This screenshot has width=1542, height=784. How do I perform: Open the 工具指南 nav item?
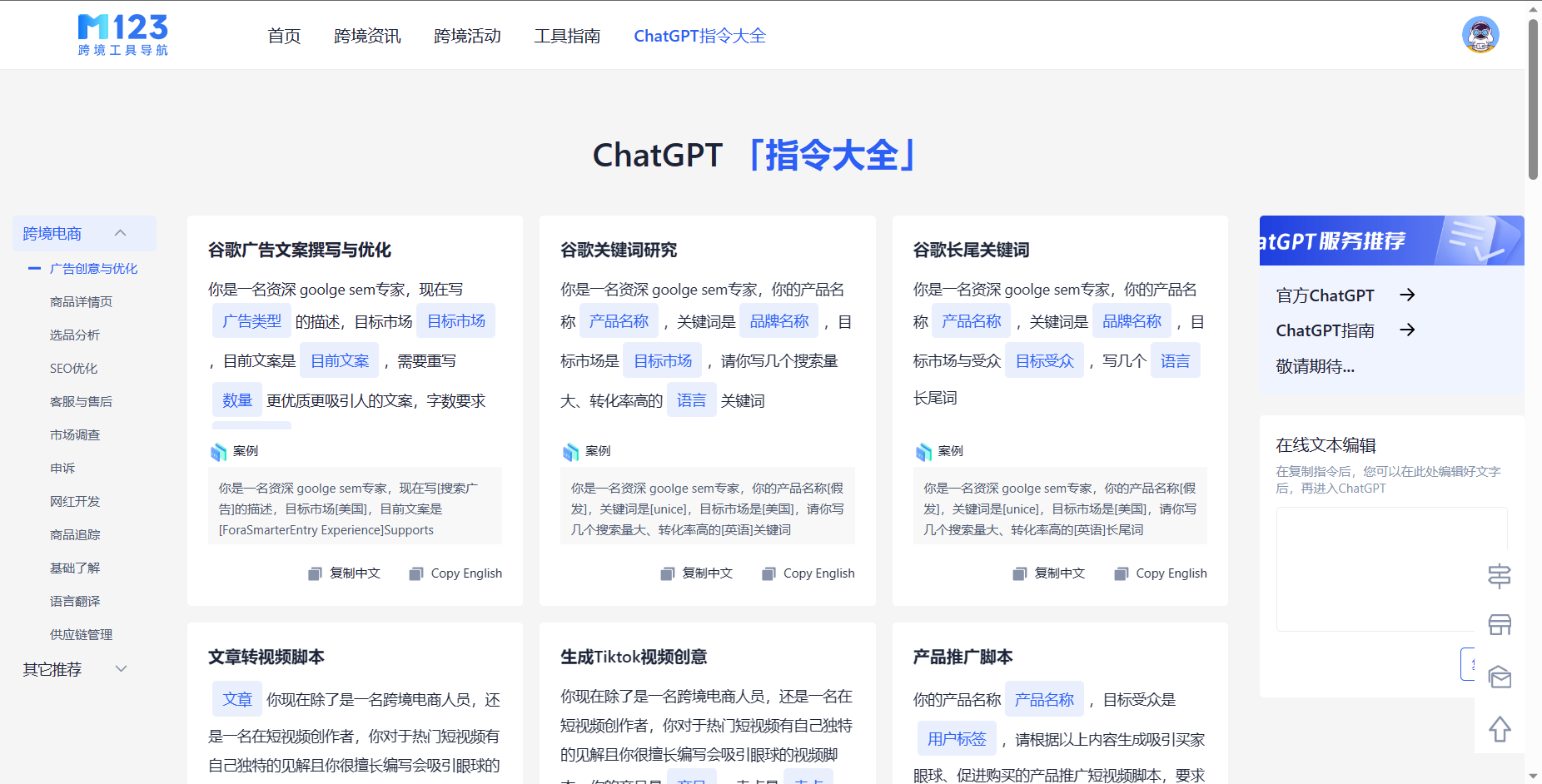(x=567, y=36)
